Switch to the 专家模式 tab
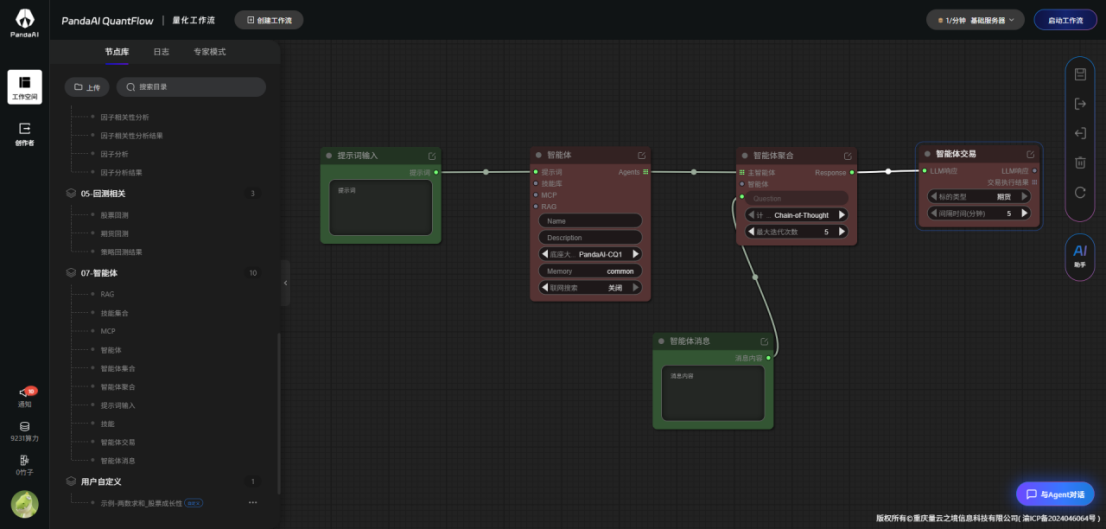Viewport: 1106px width, 529px height. click(x=209, y=52)
